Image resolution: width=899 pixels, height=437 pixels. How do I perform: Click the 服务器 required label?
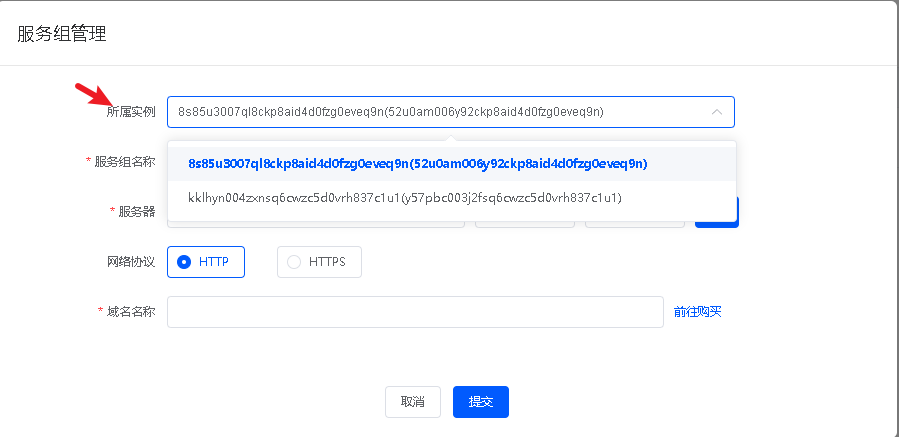pyautogui.click(x=136, y=211)
